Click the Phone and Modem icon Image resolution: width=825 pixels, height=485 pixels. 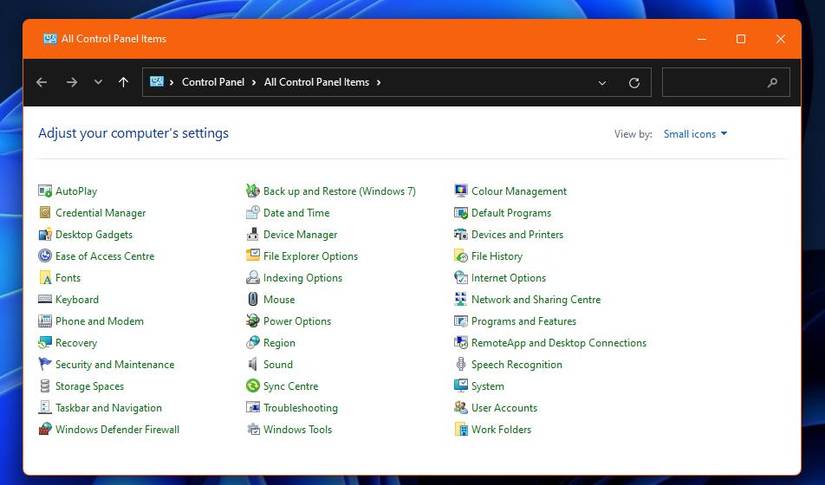pos(45,321)
